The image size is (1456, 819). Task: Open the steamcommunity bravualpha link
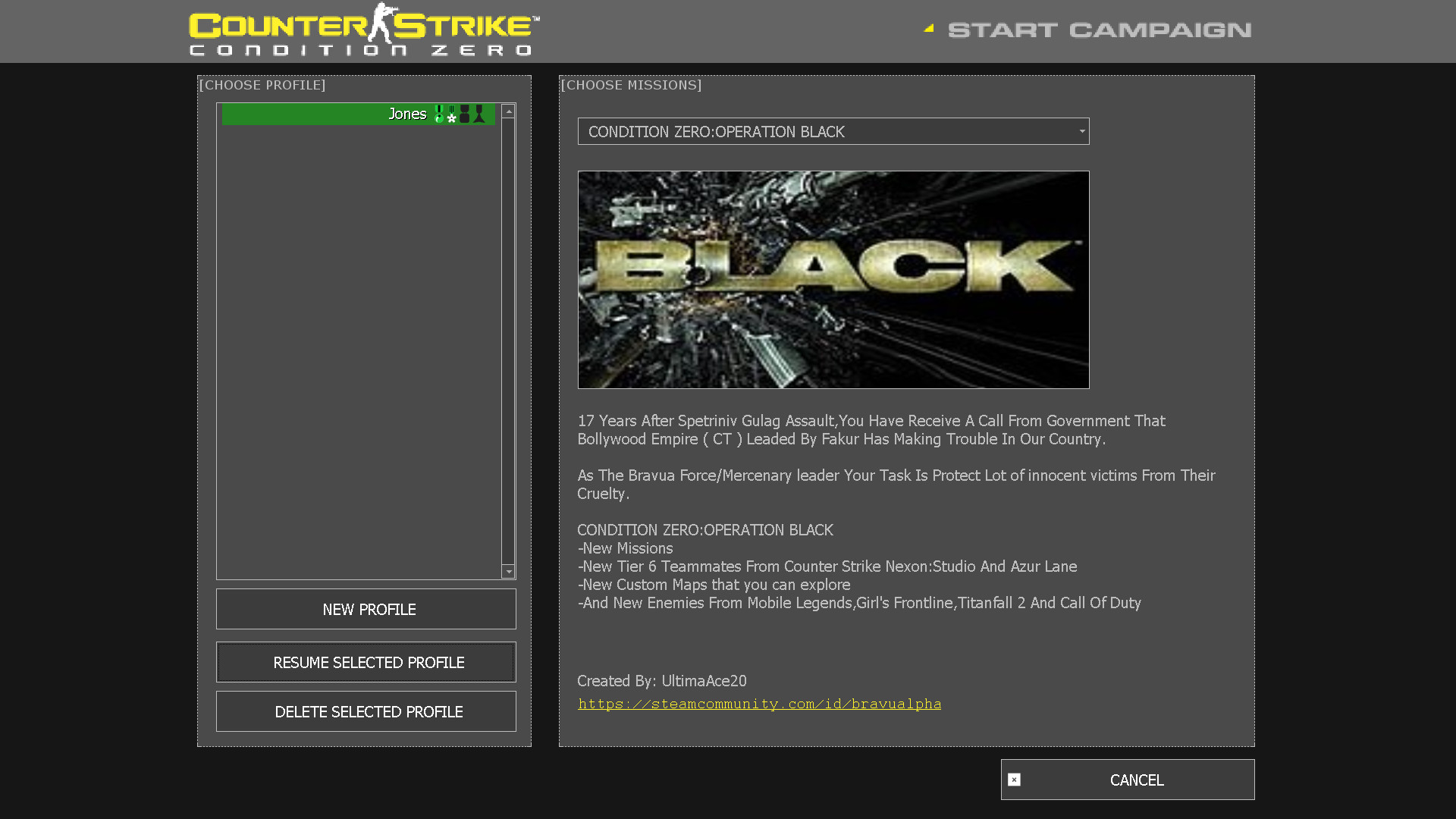(759, 704)
